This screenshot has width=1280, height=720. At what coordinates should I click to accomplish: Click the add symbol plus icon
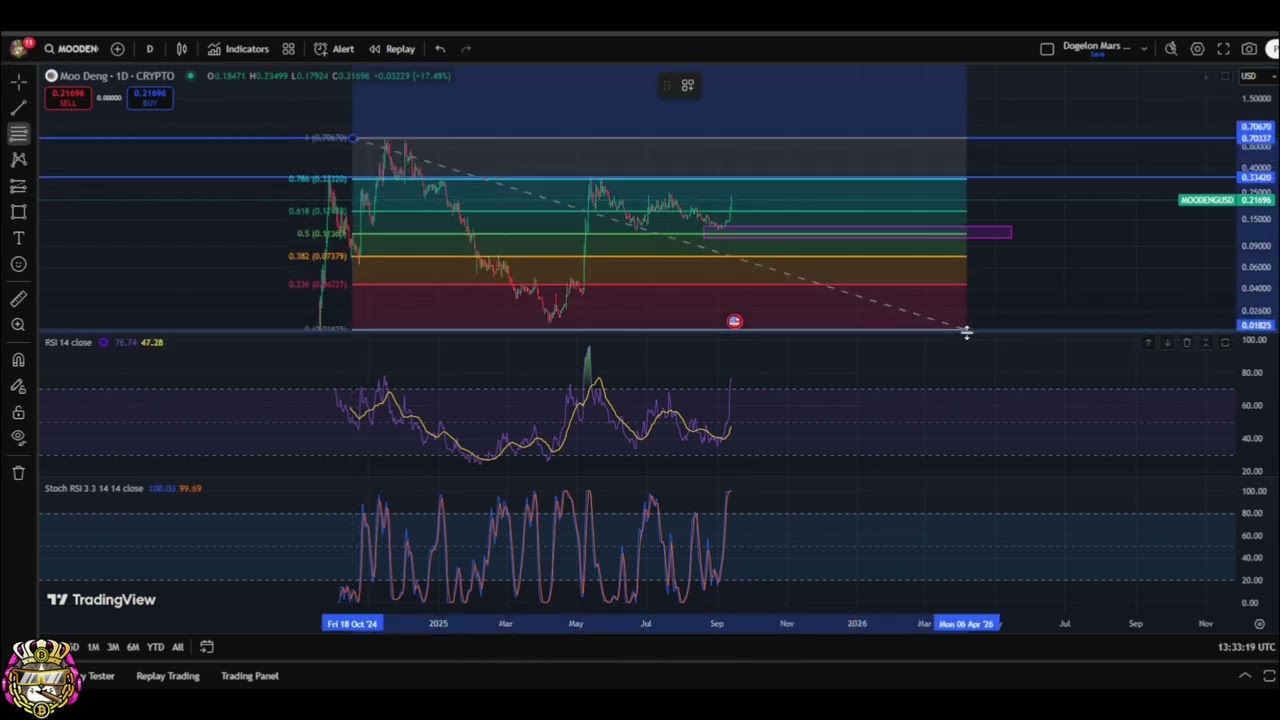[117, 48]
